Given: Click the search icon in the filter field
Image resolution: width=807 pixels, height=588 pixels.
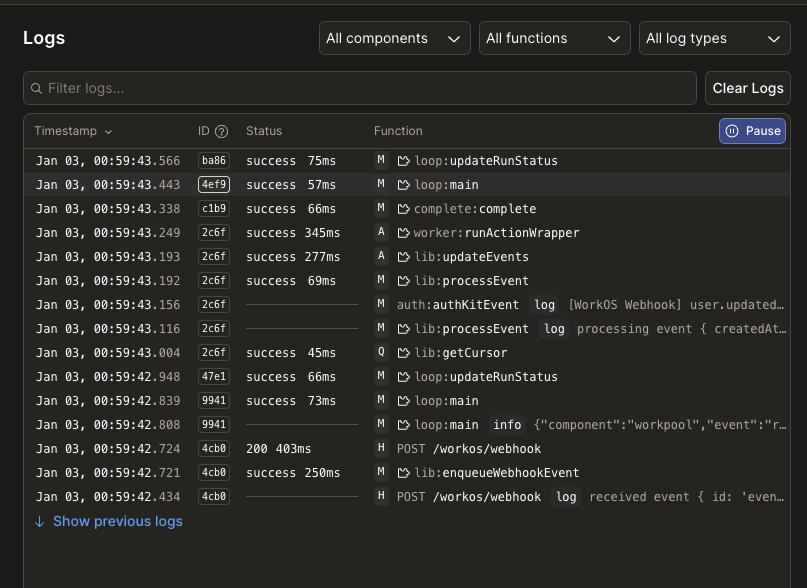Looking at the screenshot, I should (x=37, y=88).
